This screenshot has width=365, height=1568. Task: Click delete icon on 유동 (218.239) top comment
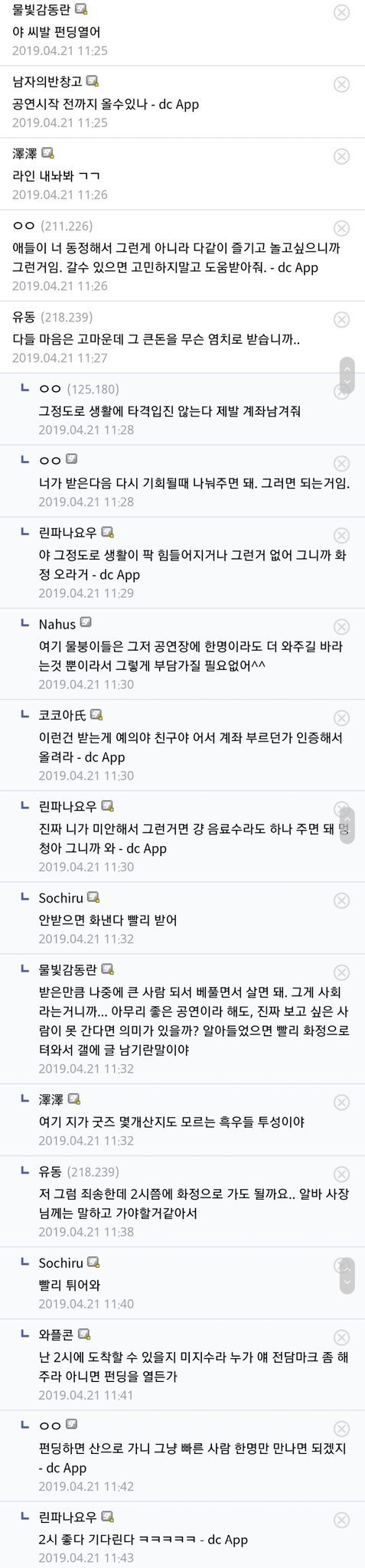[x=342, y=319]
